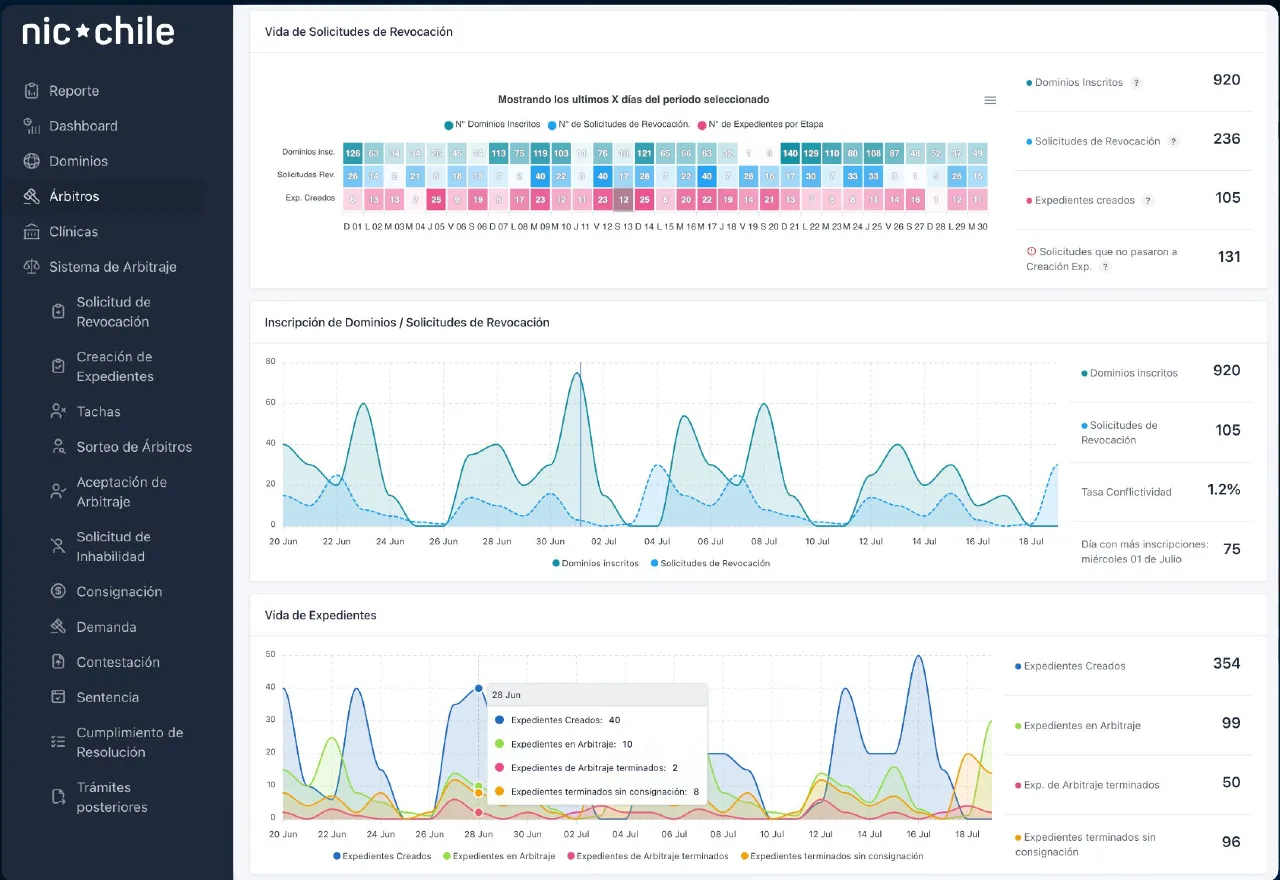Viewport: 1280px width, 880px height.
Task: Open the Clínicas building icon
Action: 32,231
